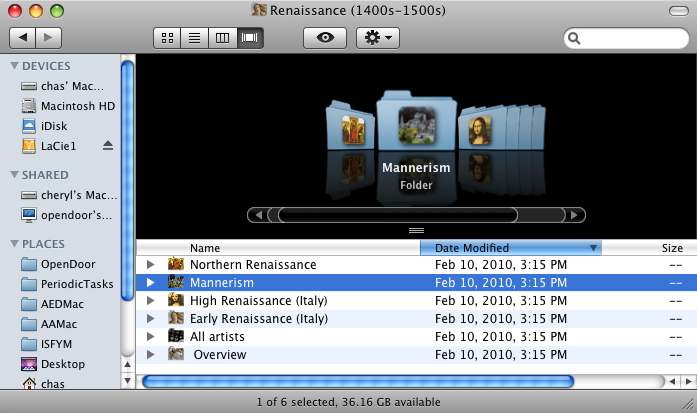Select the All artists folder icon
This screenshot has width=697, height=413.
click(176, 336)
